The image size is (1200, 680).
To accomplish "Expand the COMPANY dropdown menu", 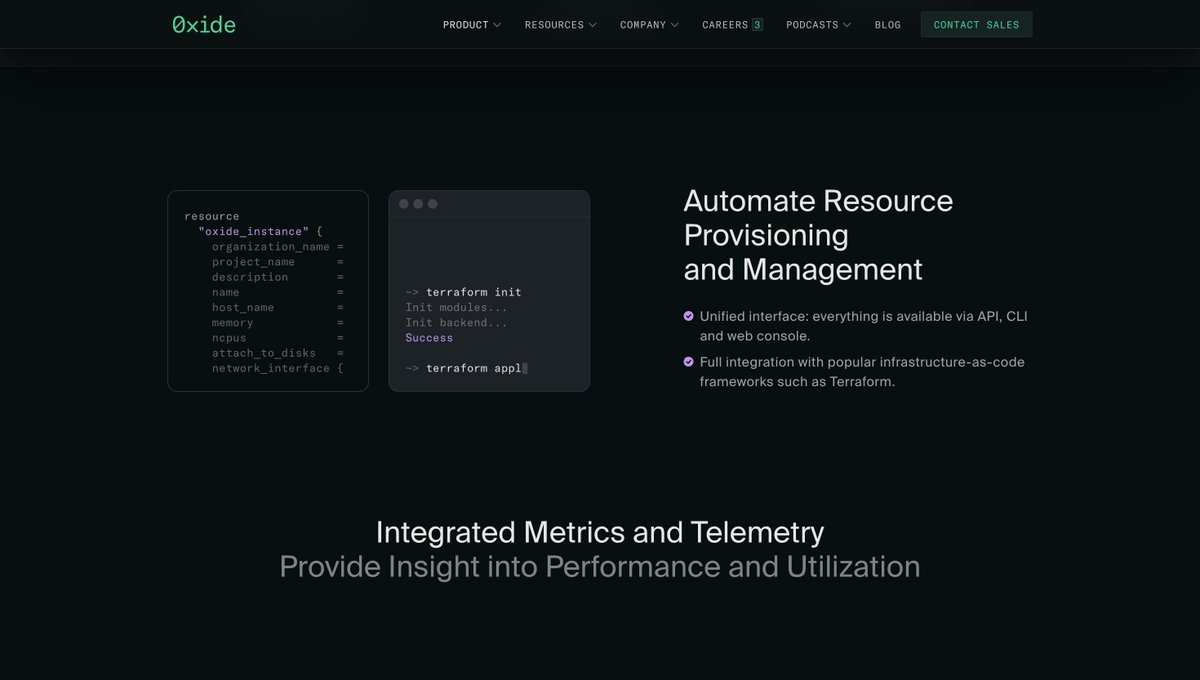I will coord(649,25).
